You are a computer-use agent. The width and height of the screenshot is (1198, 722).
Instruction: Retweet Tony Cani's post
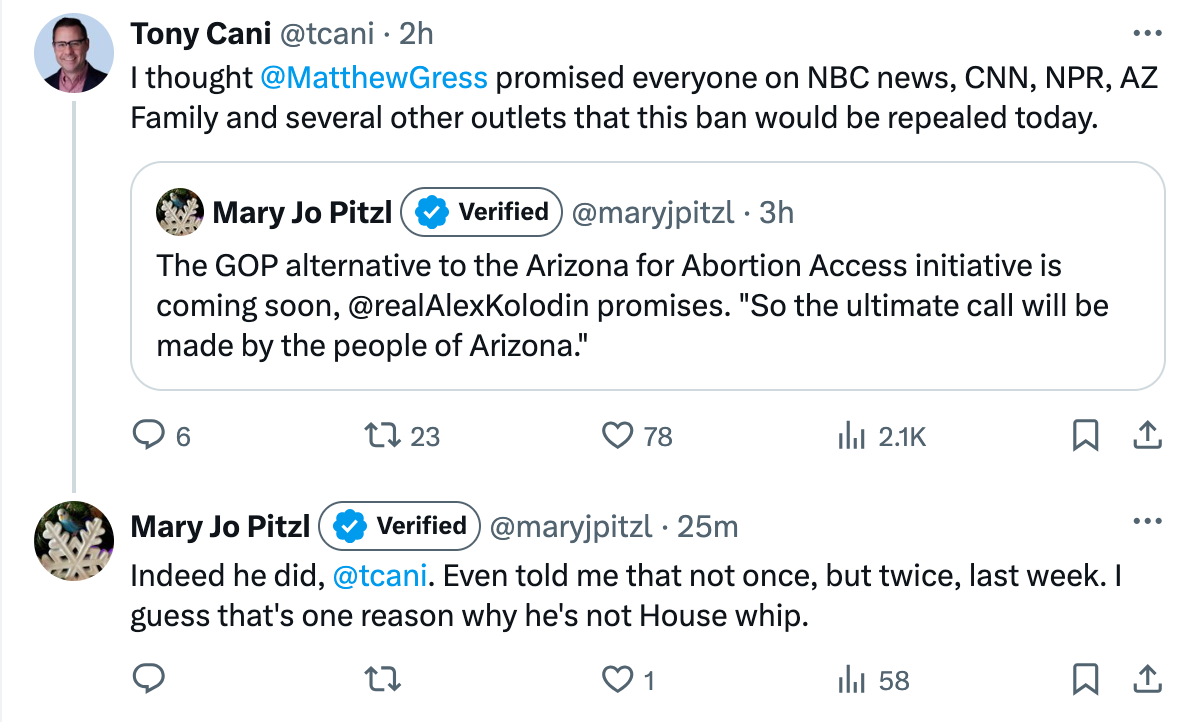pyautogui.click(x=382, y=436)
